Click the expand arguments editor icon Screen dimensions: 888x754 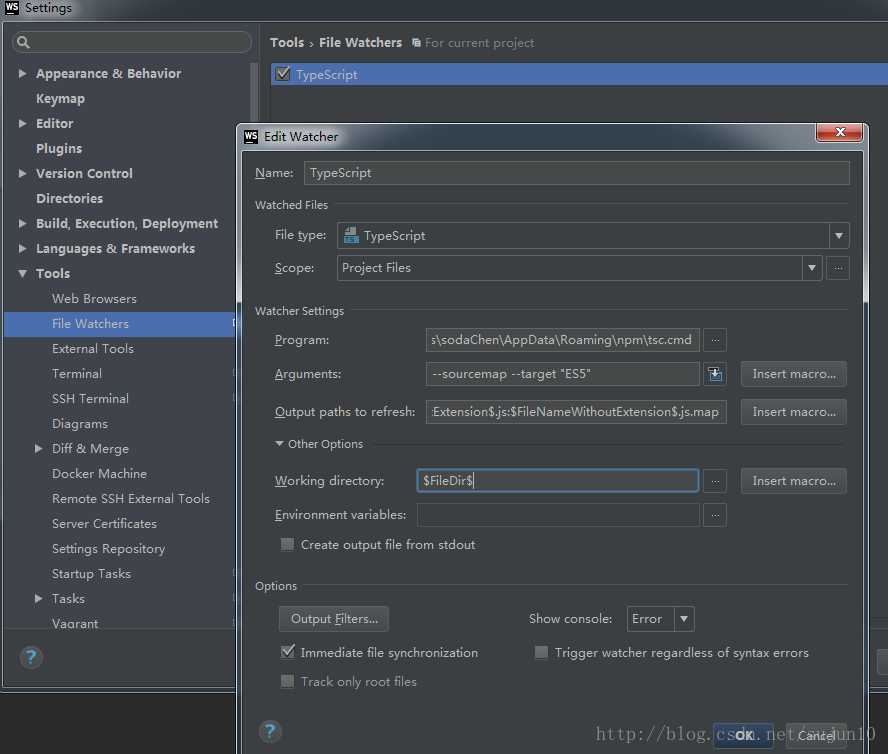point(715,374)
